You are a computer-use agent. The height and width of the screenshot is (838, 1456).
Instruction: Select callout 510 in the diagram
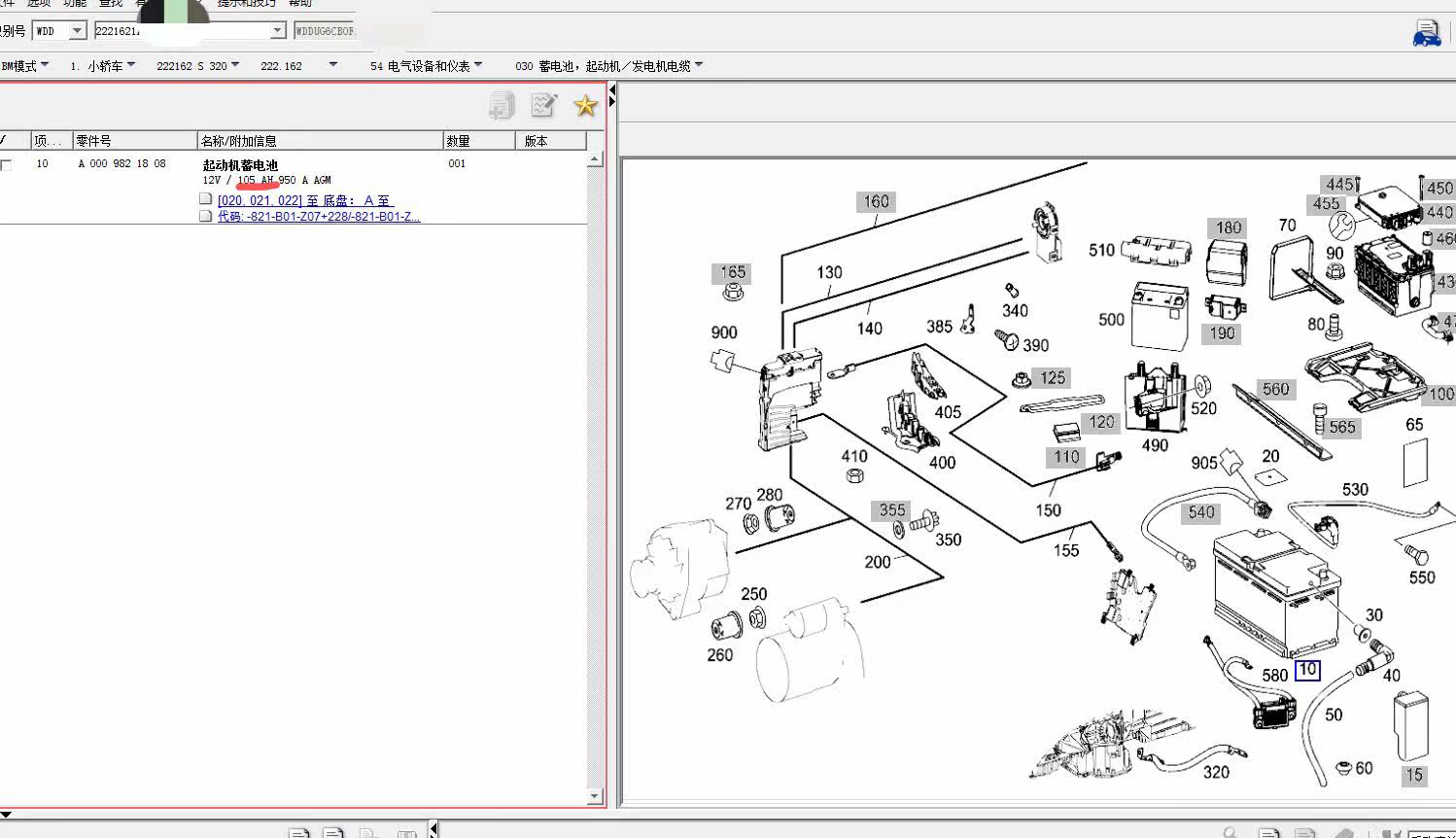pyautogui.click(x=1101, y=251)
